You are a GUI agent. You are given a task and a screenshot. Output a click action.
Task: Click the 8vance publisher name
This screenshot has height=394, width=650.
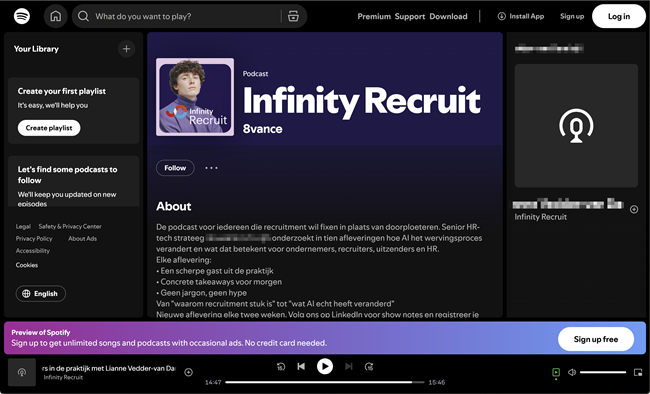coord(262,129)
